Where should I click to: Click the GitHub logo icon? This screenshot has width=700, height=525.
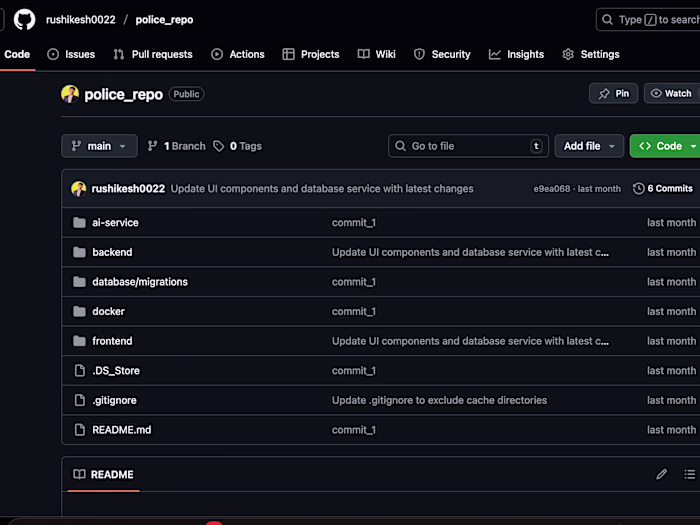(25, 19)
